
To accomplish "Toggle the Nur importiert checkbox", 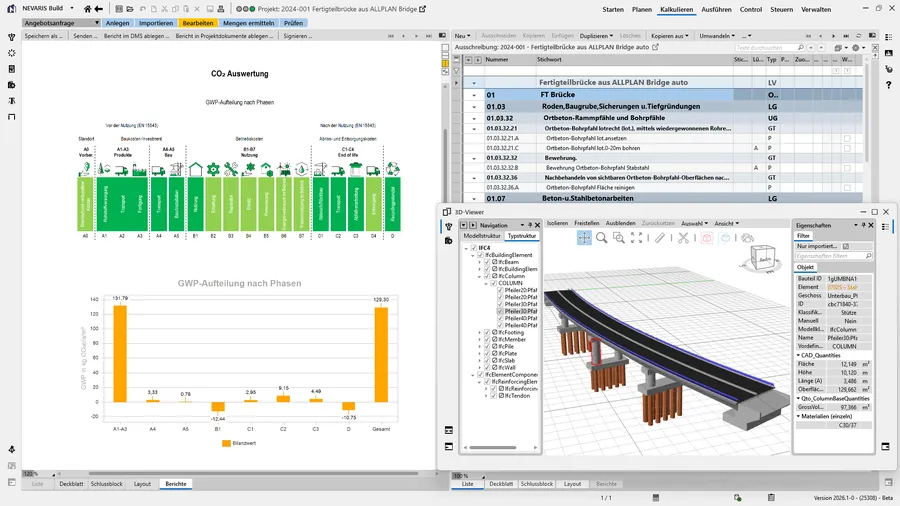I will 846,246.
